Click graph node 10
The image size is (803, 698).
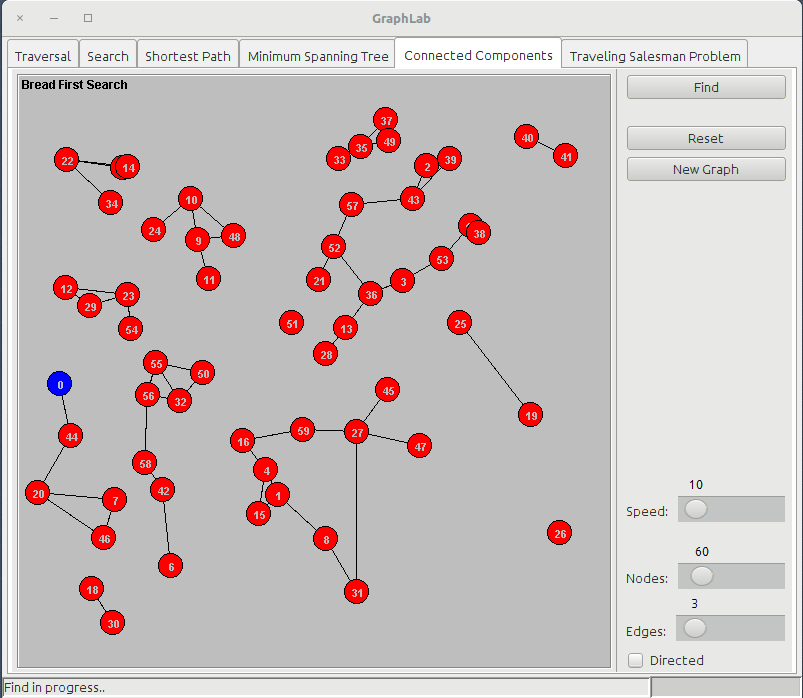click(x=191, y=199)
